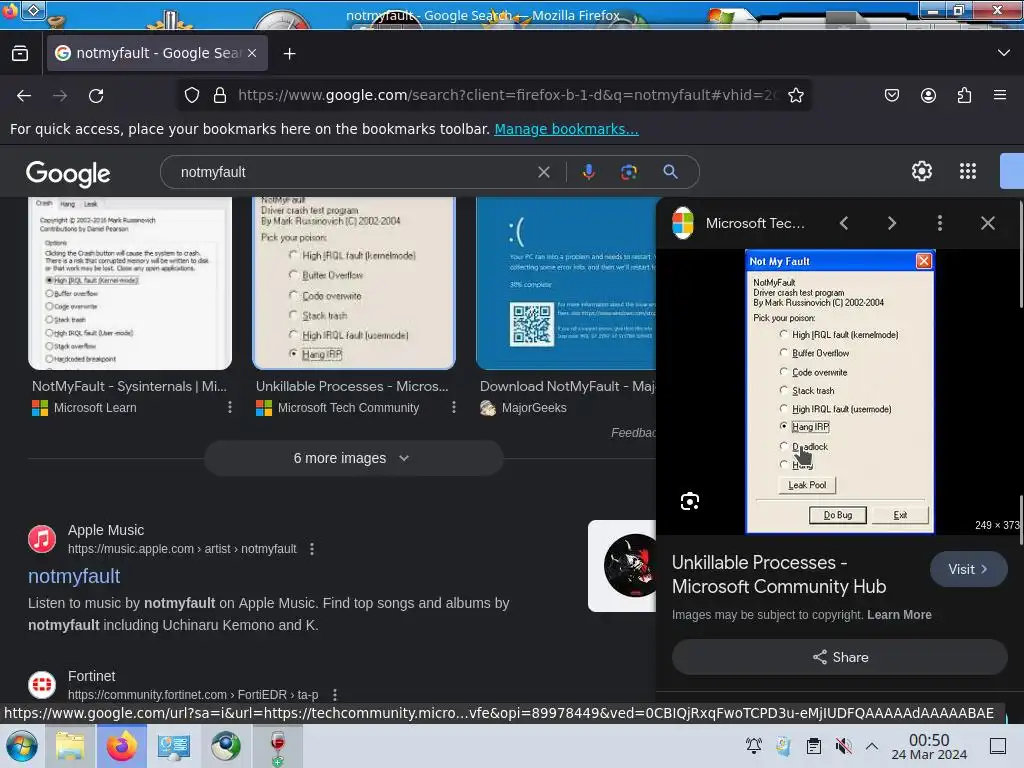Image resolution: width=1024 pixels, height=768 pixels.
Task: Open NotMyFault - Sysinternals image thumbnail
Action: [130, 283]
